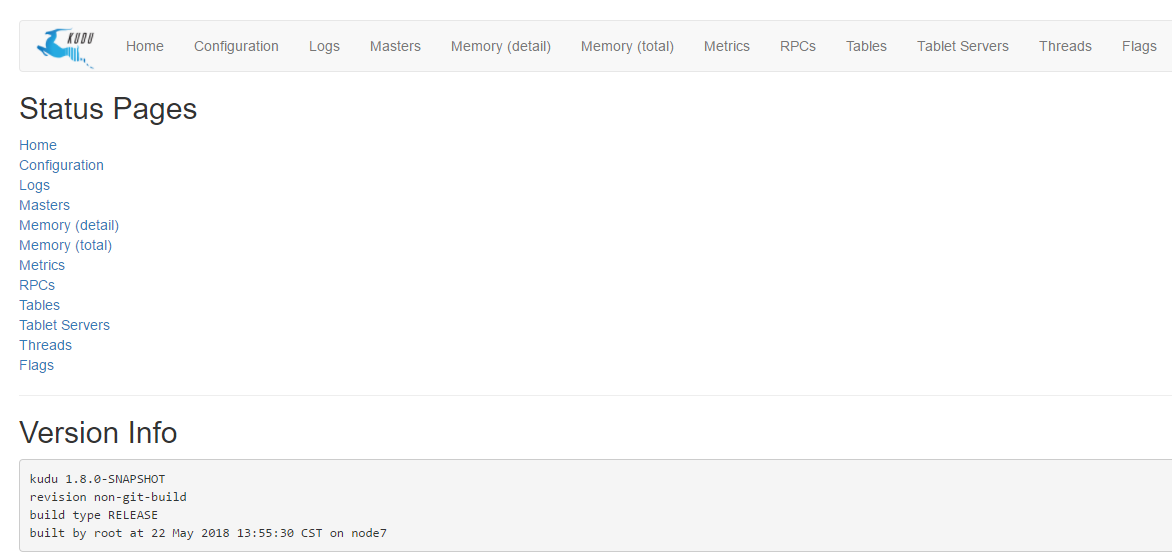Click Memory (detail) link in Status Pages
Image resolution: width=1172 pixels, height=553 pixels.
point(69,225)
